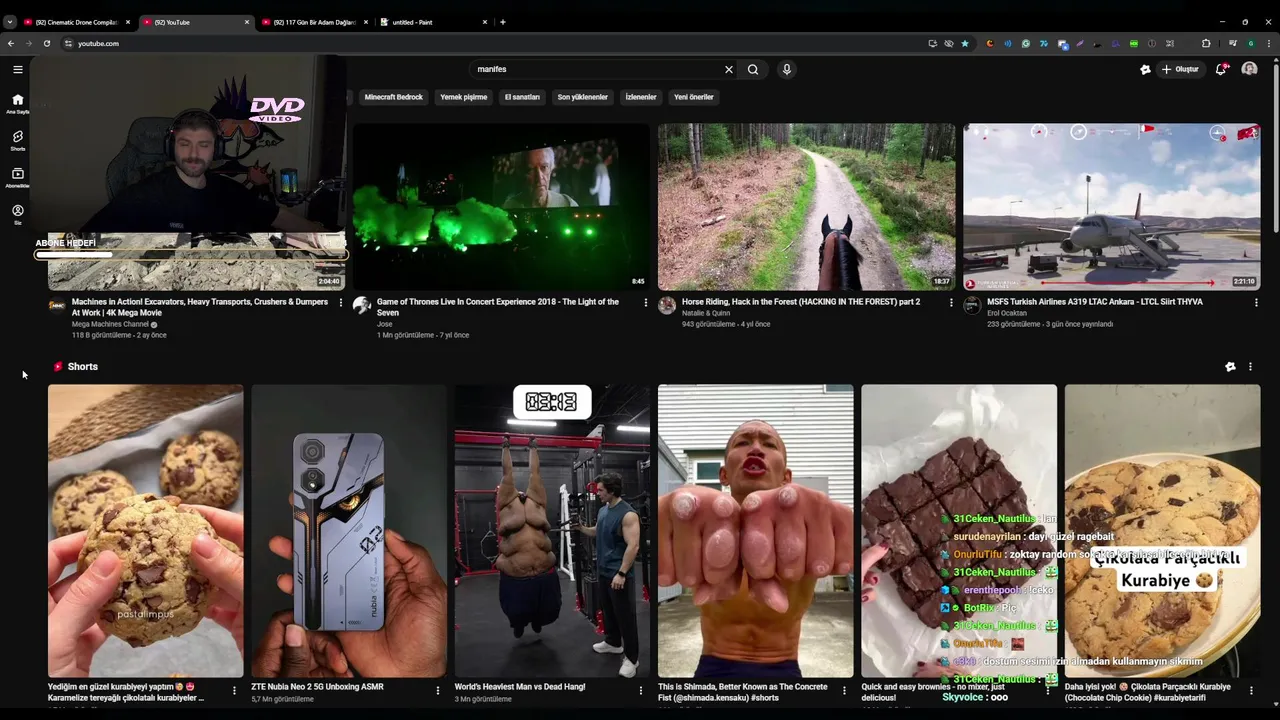Image resolution: width=1280 pixels, height=720 pixels.
Task: Bookmark this page with the star
Action: coord(965,43)
